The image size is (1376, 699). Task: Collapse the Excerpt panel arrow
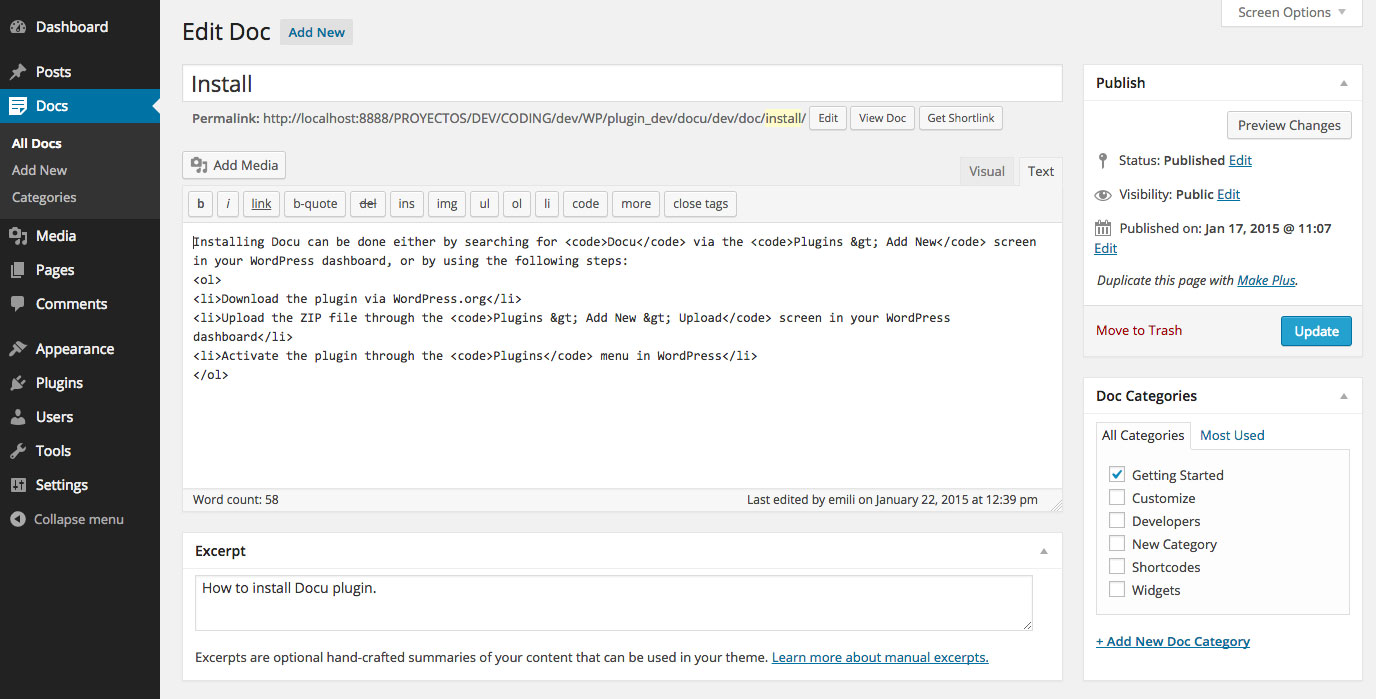1044,551
